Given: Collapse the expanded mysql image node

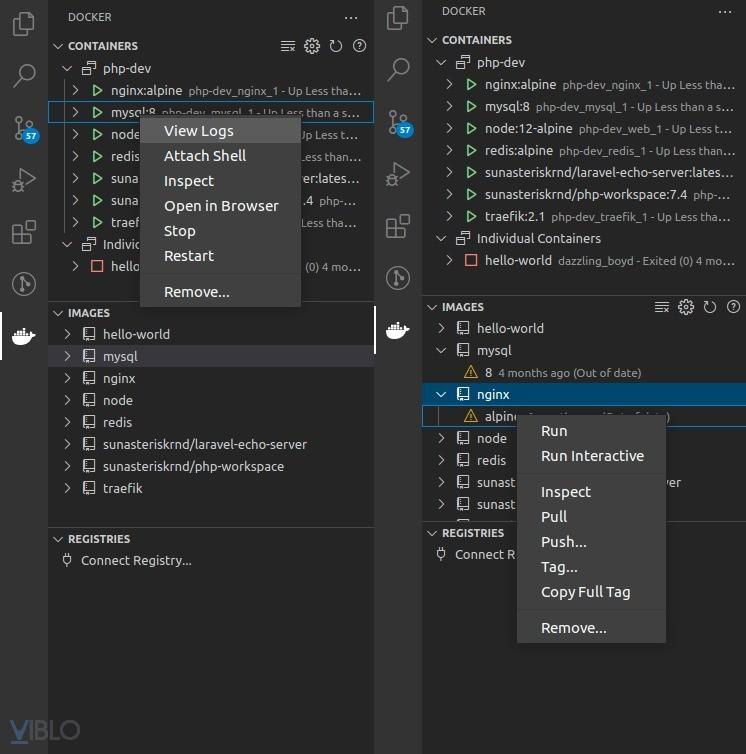Looking at the screenshot, I should [441, 351].
